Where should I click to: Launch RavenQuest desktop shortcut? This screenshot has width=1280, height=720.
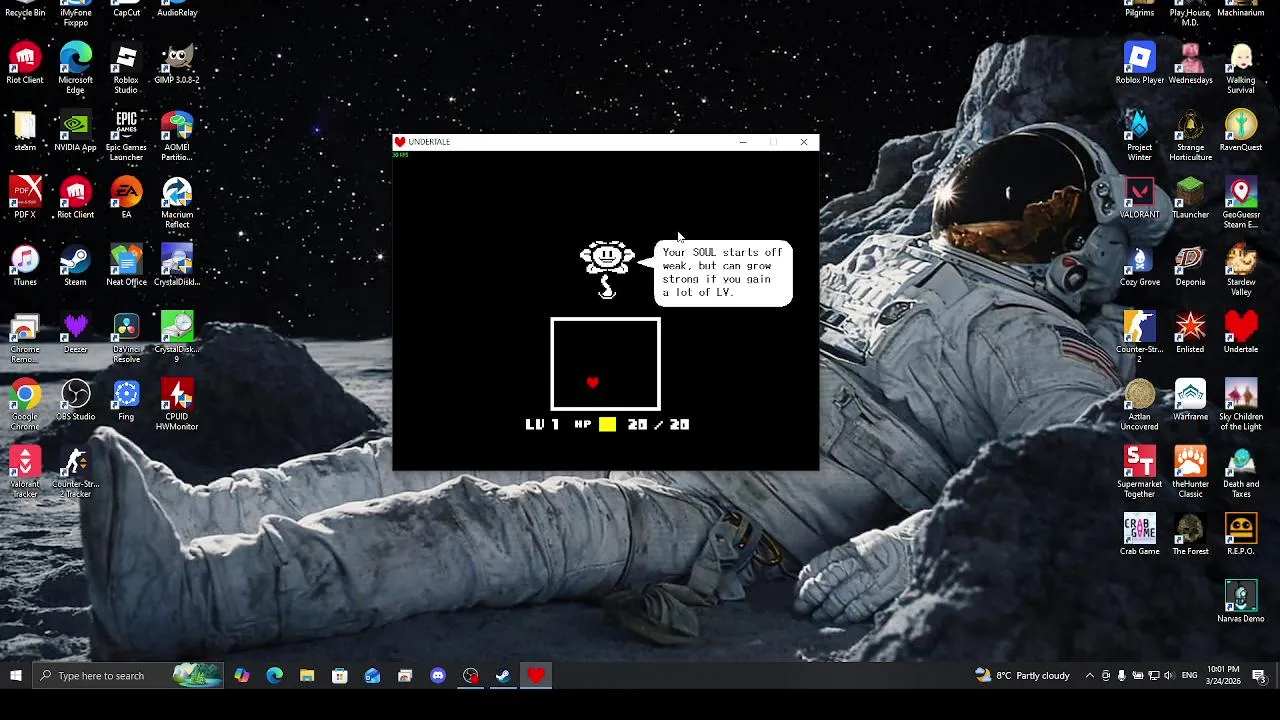pos(1241,130)
